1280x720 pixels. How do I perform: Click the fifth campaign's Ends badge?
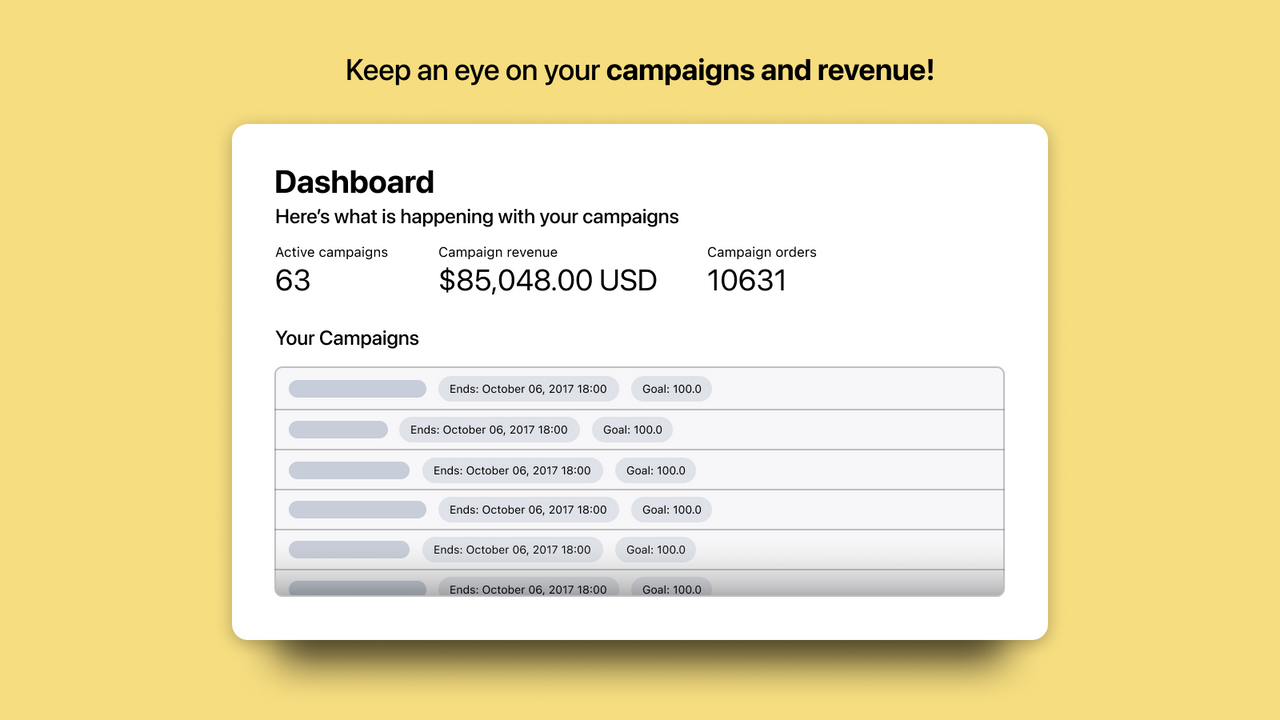pyautogui.click(x=512, y=549)
